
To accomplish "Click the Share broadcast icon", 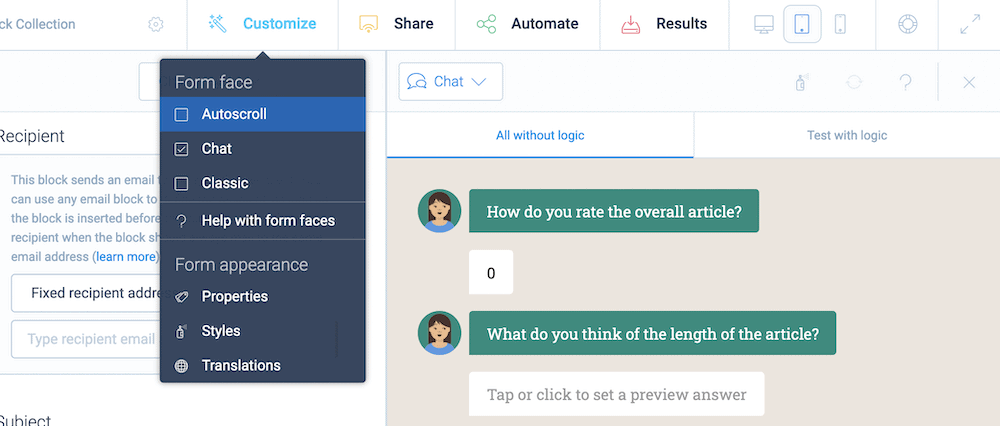I will [368, 24].
